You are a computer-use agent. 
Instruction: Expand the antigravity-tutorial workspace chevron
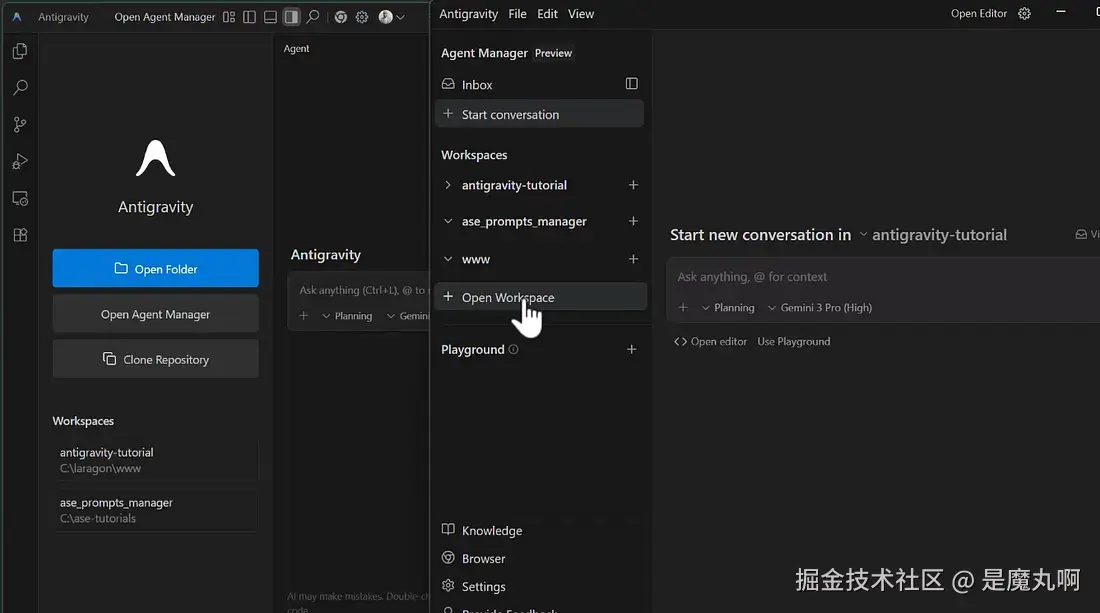[448, 185]
